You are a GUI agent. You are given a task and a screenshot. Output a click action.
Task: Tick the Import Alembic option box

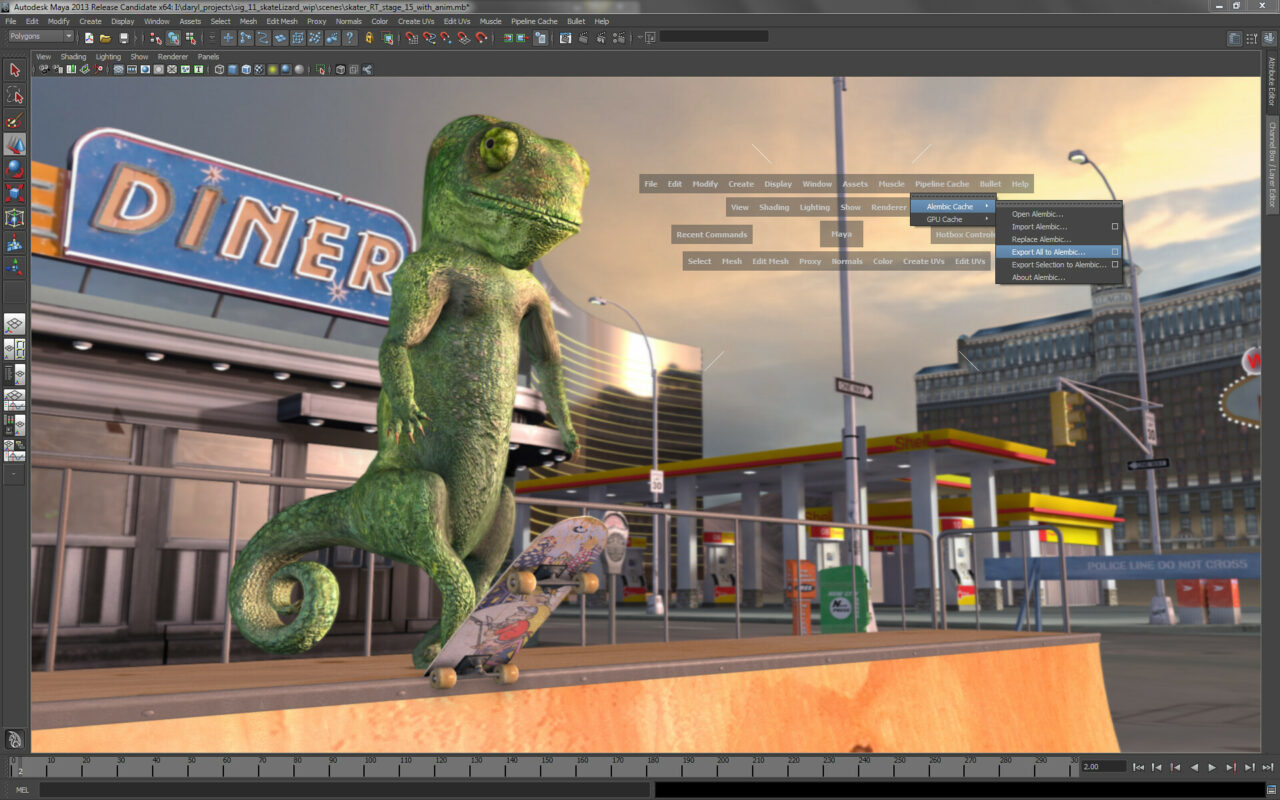(1115, 227)
